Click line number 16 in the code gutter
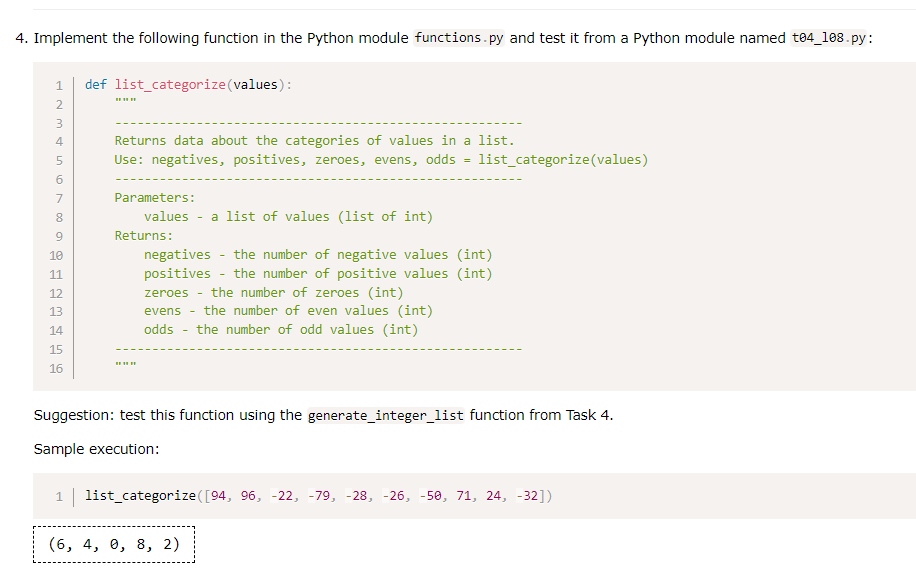The image size is (916, 573). [56, 369]
